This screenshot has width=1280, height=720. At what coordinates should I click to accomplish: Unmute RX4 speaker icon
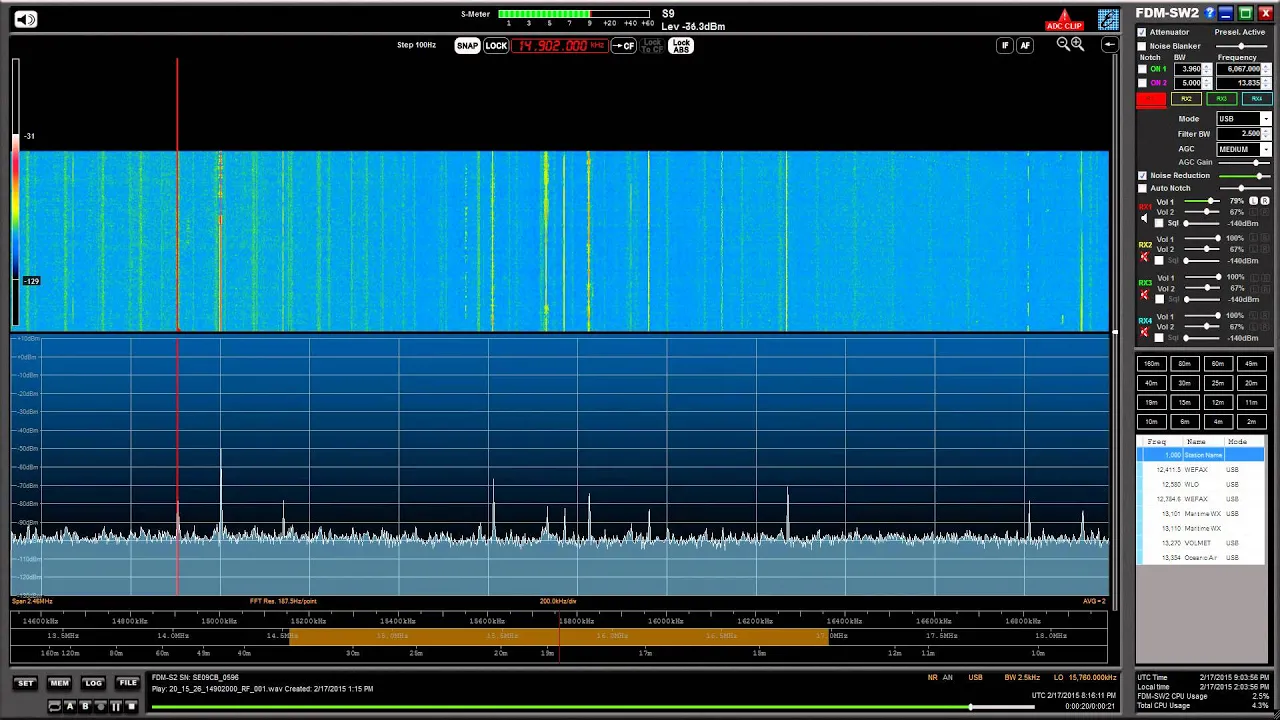click(1144, 332)
